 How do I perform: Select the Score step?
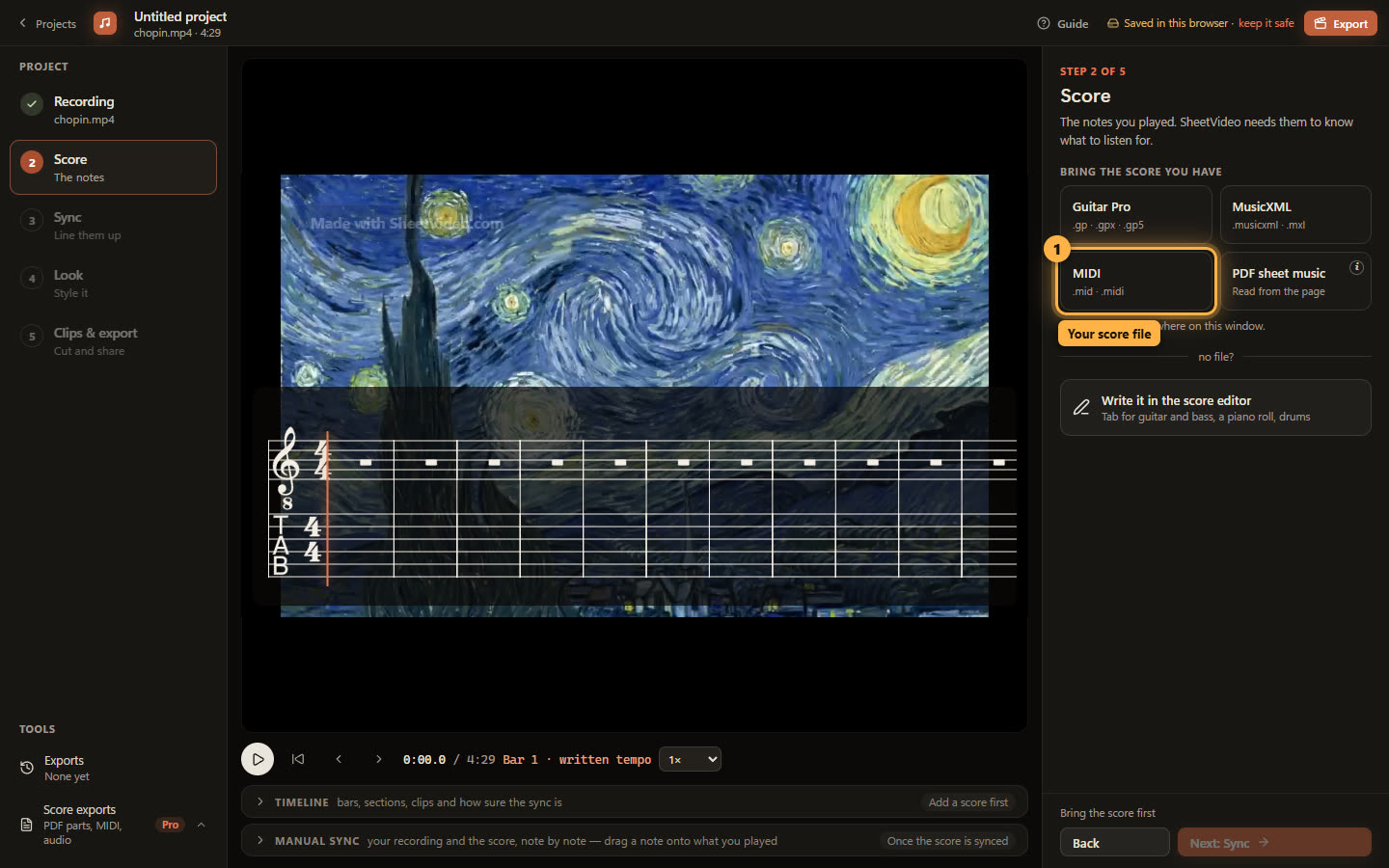point(113,168)
